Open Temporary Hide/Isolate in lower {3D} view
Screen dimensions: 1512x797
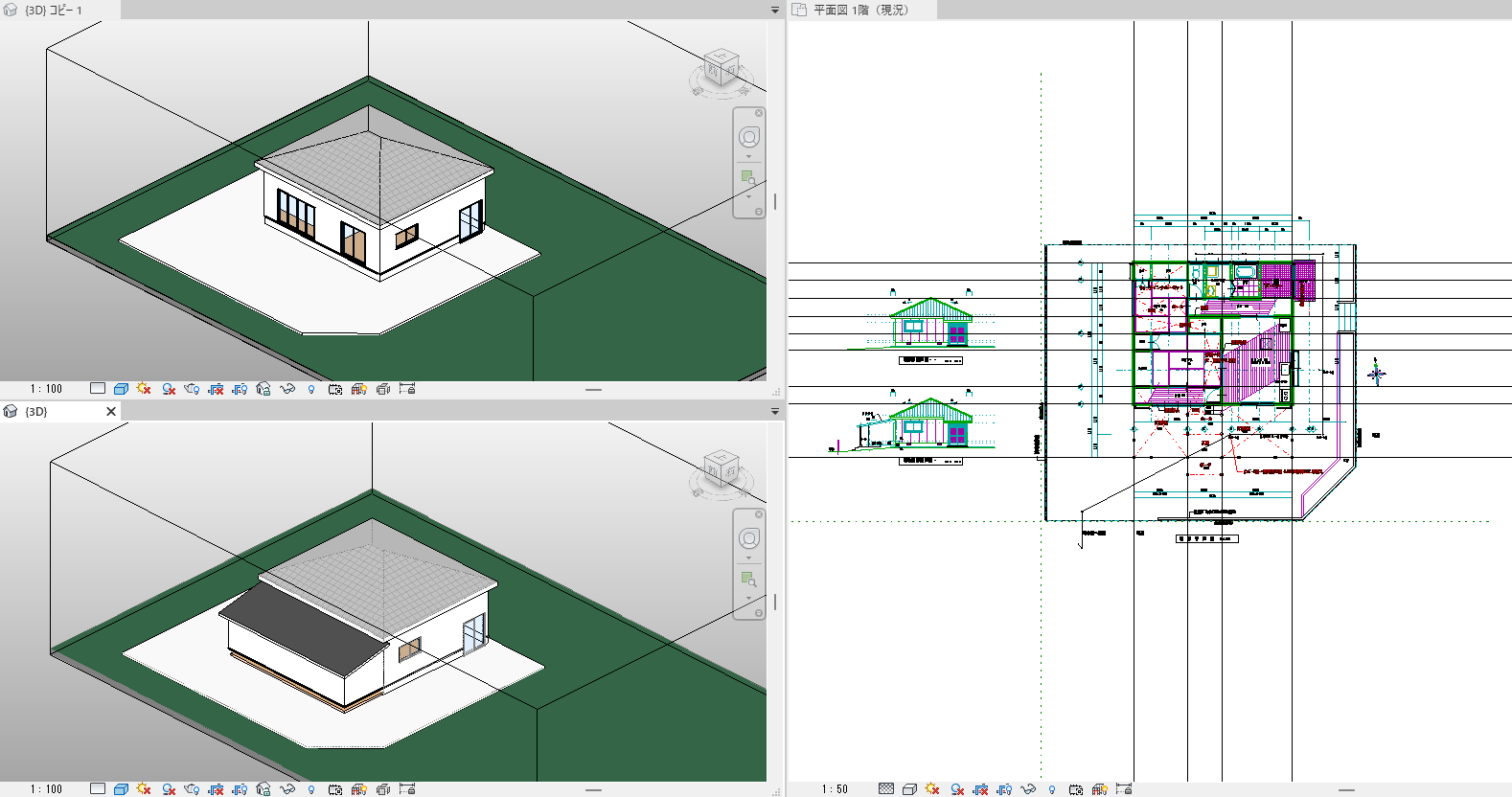287,789
